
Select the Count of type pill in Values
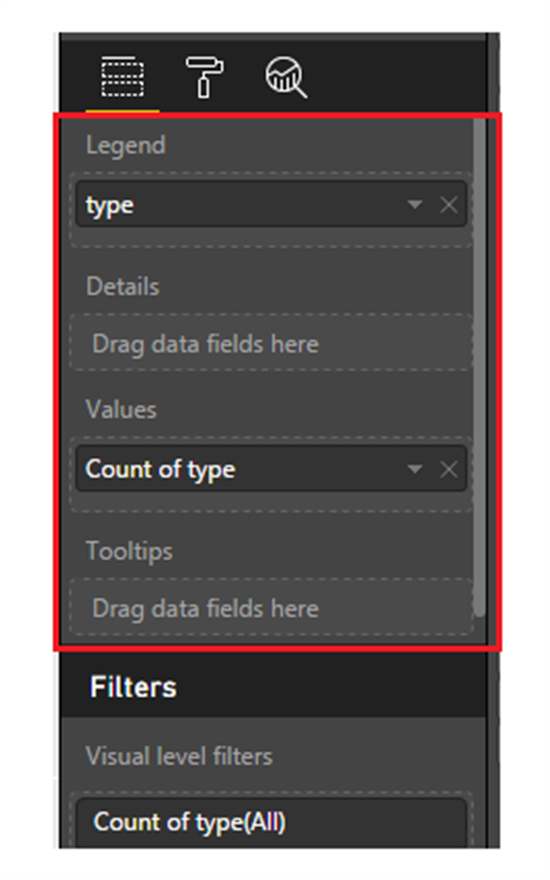[271, 469]
